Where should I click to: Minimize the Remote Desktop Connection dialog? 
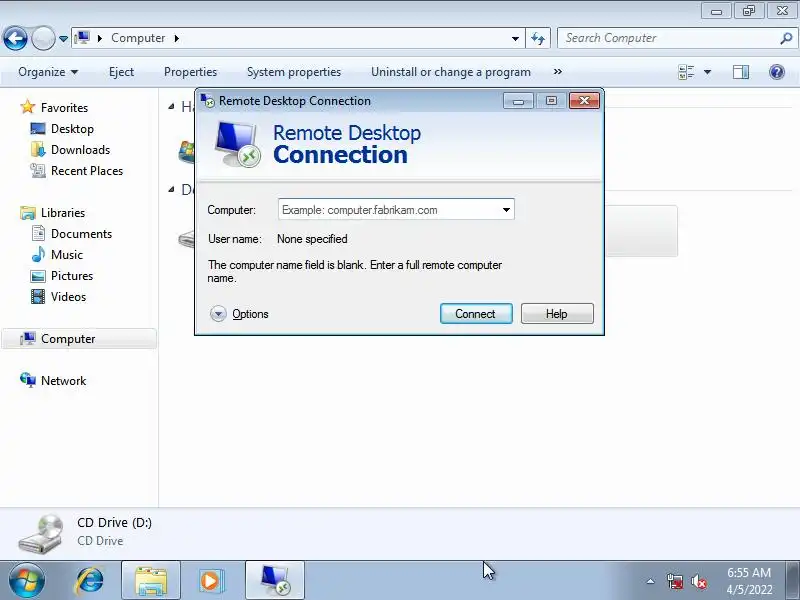(518, 101)
